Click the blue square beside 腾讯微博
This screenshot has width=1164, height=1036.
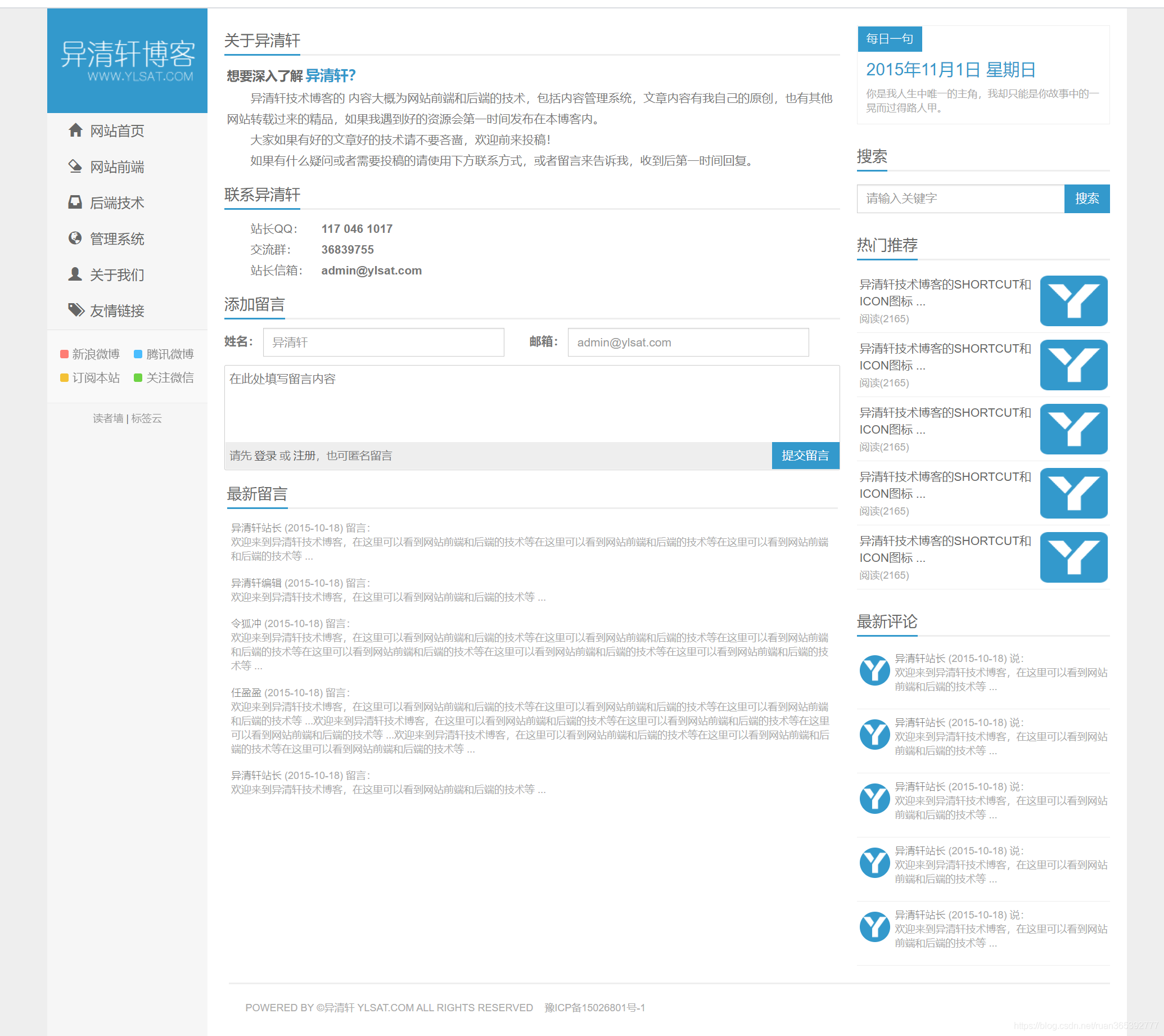(138, 354)
